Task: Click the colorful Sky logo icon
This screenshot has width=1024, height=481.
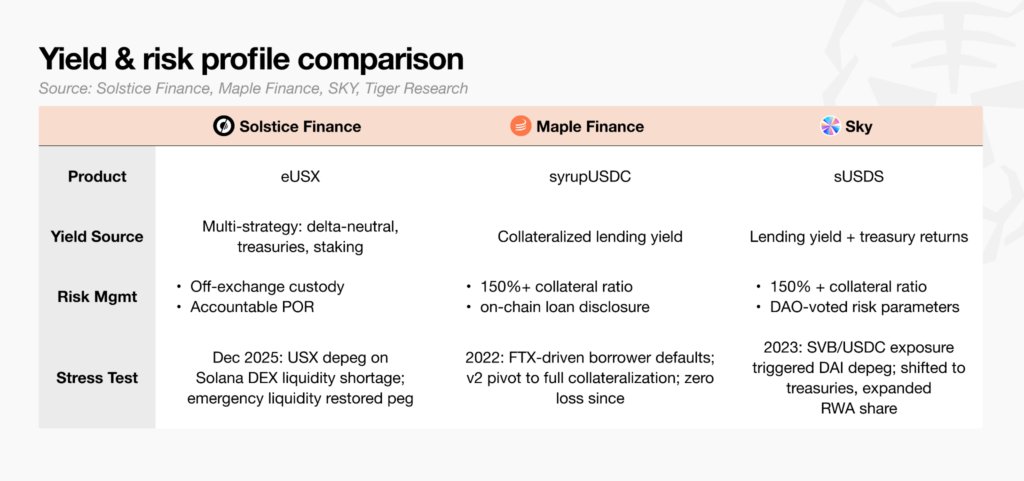Action: (x=830, y=126)
